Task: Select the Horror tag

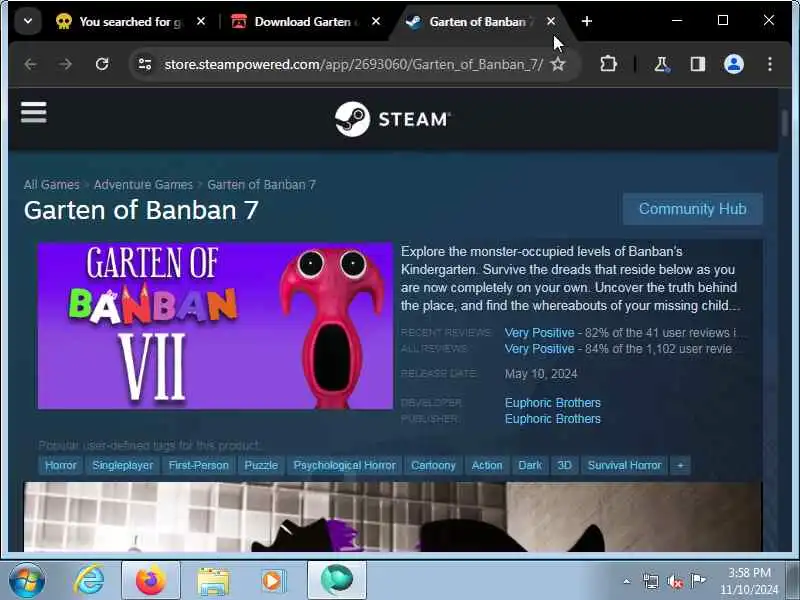Action: pos(61,465)
